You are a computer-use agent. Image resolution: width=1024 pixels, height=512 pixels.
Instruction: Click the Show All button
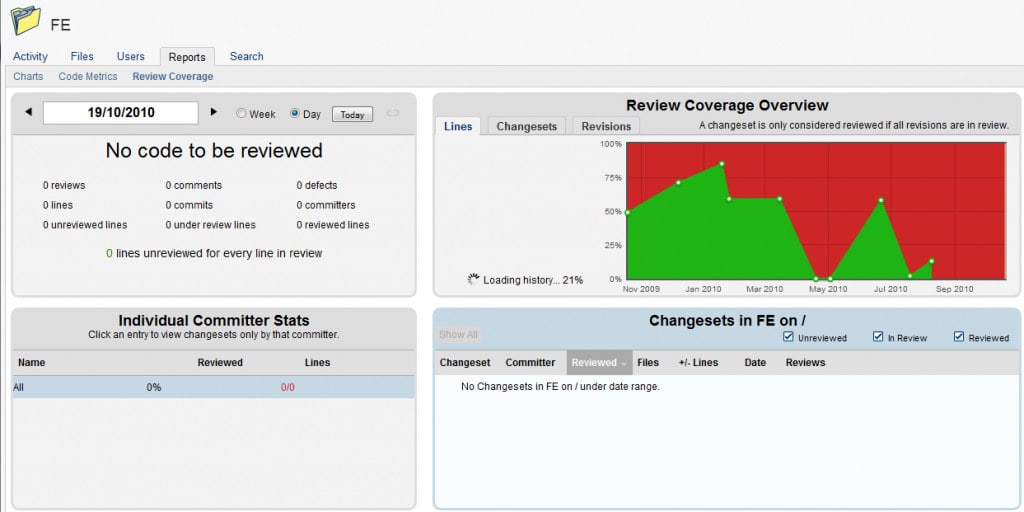pos(458,335)
